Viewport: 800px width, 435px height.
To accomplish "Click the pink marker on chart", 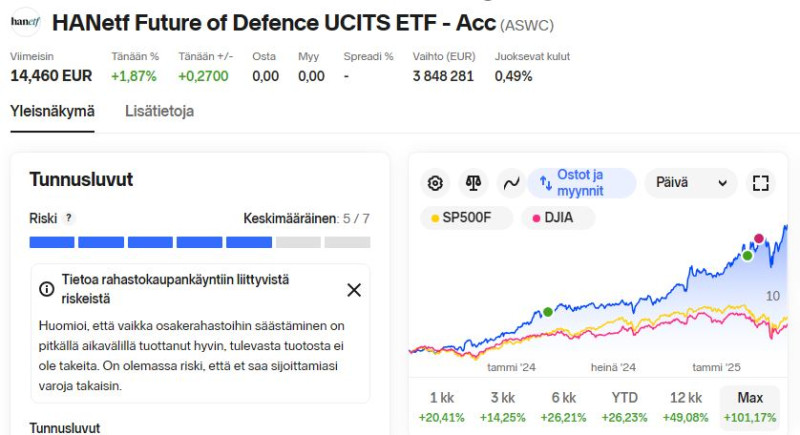I will point(759,238).
